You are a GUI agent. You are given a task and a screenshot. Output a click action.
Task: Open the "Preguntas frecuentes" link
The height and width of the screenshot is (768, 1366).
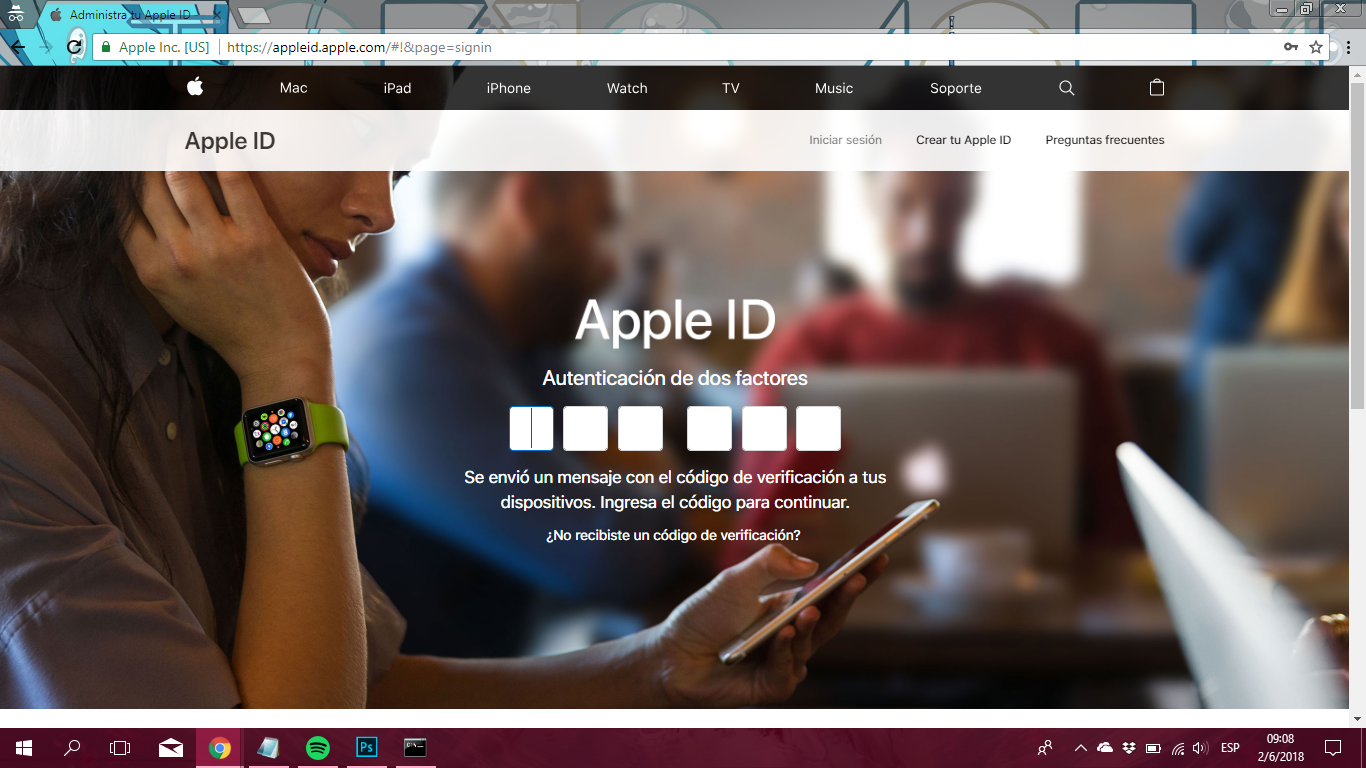click(x=1105, y=140)
